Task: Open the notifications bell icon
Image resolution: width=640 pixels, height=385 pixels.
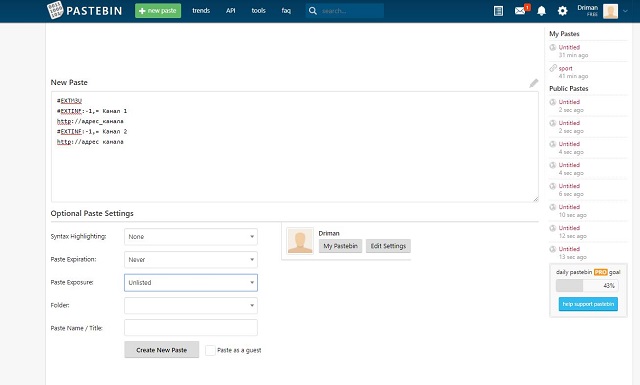Action: pyautogui.click(x=541, y=11)
